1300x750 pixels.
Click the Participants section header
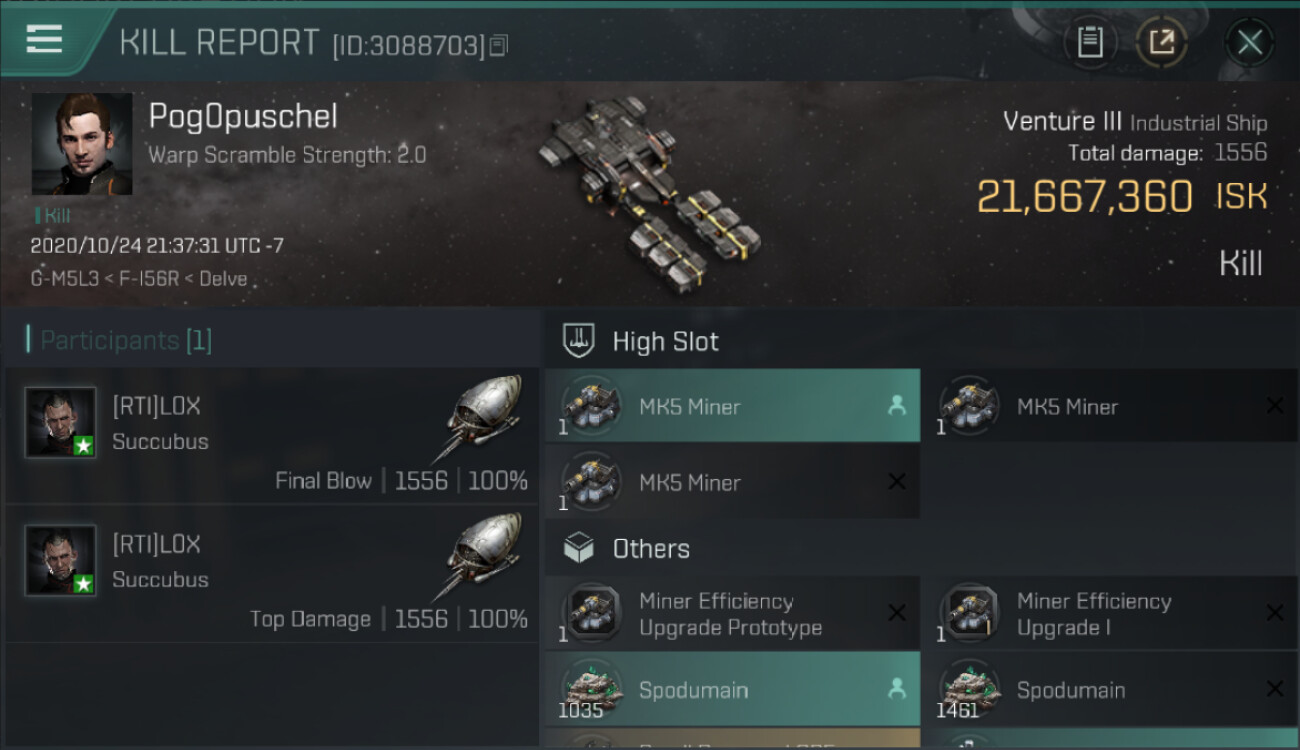120,340
